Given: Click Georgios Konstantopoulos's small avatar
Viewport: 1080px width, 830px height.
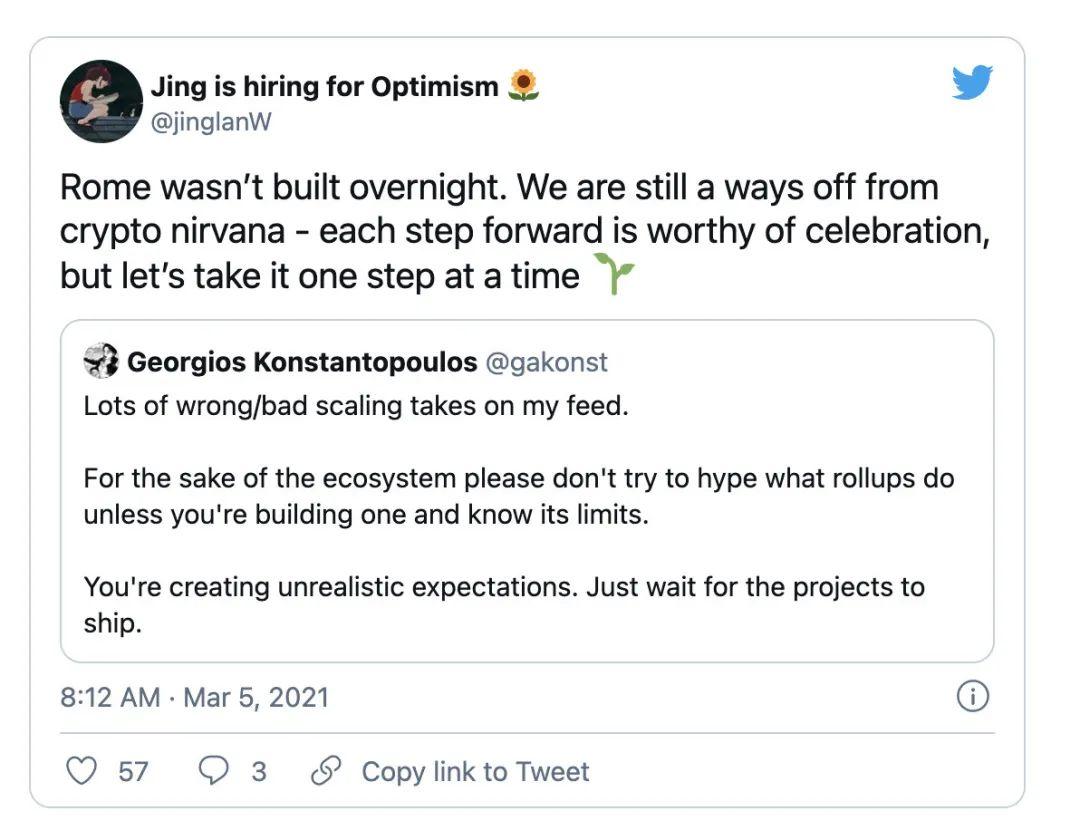Looking at the screenshot, I should (101, 362).
